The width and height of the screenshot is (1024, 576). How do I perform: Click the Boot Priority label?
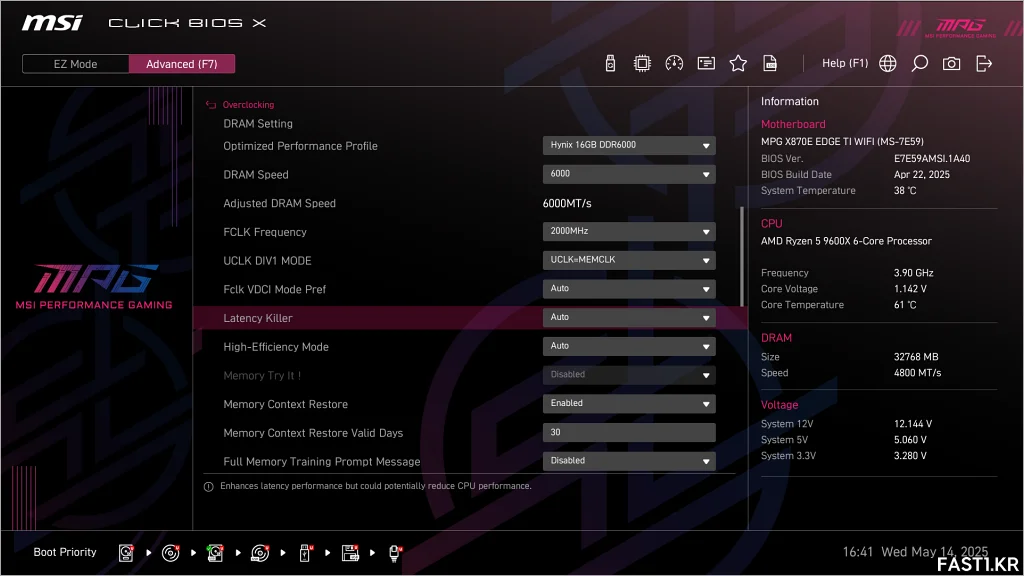click(65, 552)
